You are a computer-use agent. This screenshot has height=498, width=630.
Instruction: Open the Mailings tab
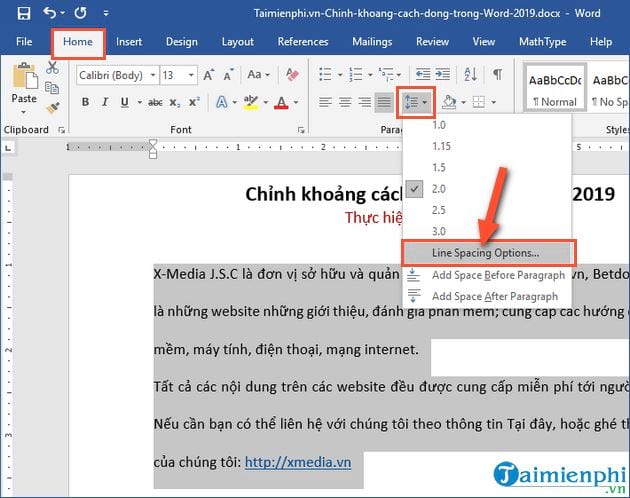(372, 42)
